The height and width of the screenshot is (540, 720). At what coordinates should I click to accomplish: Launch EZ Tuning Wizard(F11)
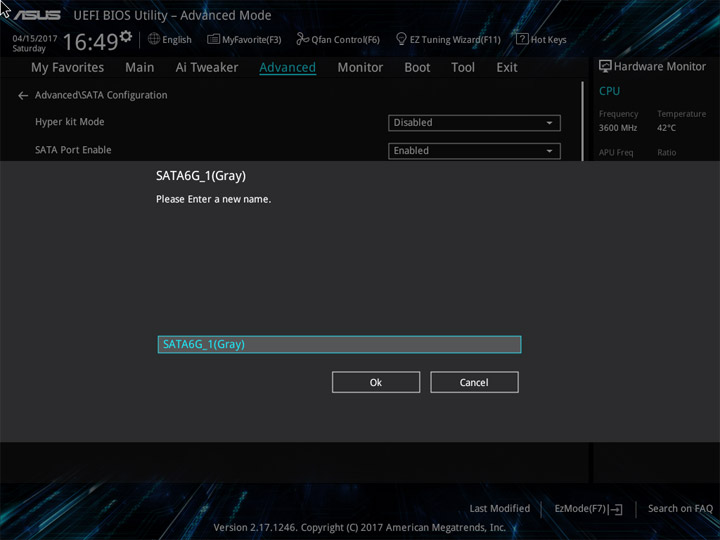pos(448,39)
